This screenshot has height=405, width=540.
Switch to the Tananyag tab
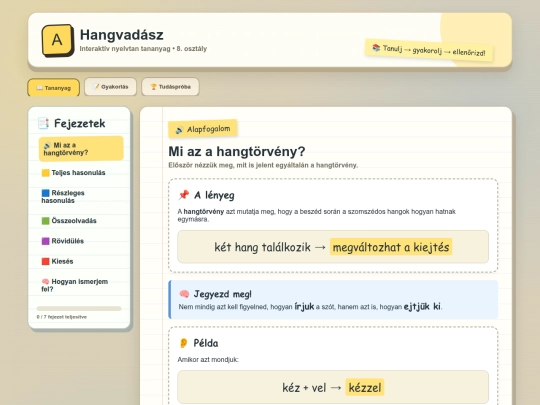[x=53, y=88]
